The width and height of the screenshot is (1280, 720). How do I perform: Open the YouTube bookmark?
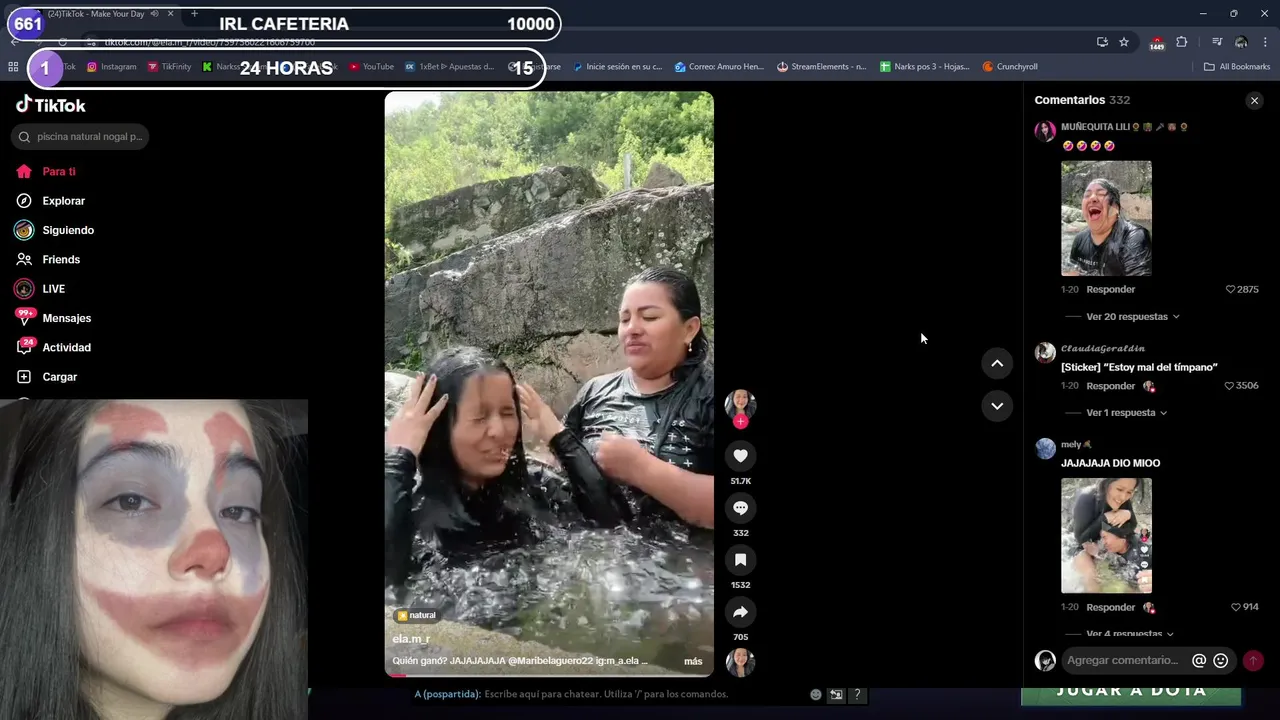pos(371,67)
